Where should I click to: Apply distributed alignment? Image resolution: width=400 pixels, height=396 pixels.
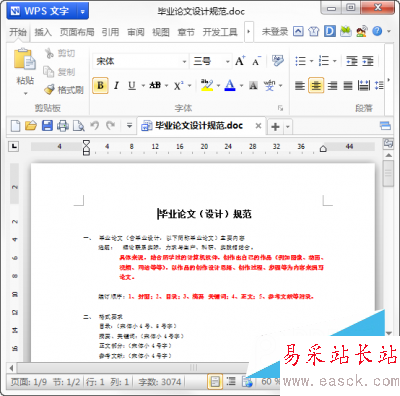(364, 86)
